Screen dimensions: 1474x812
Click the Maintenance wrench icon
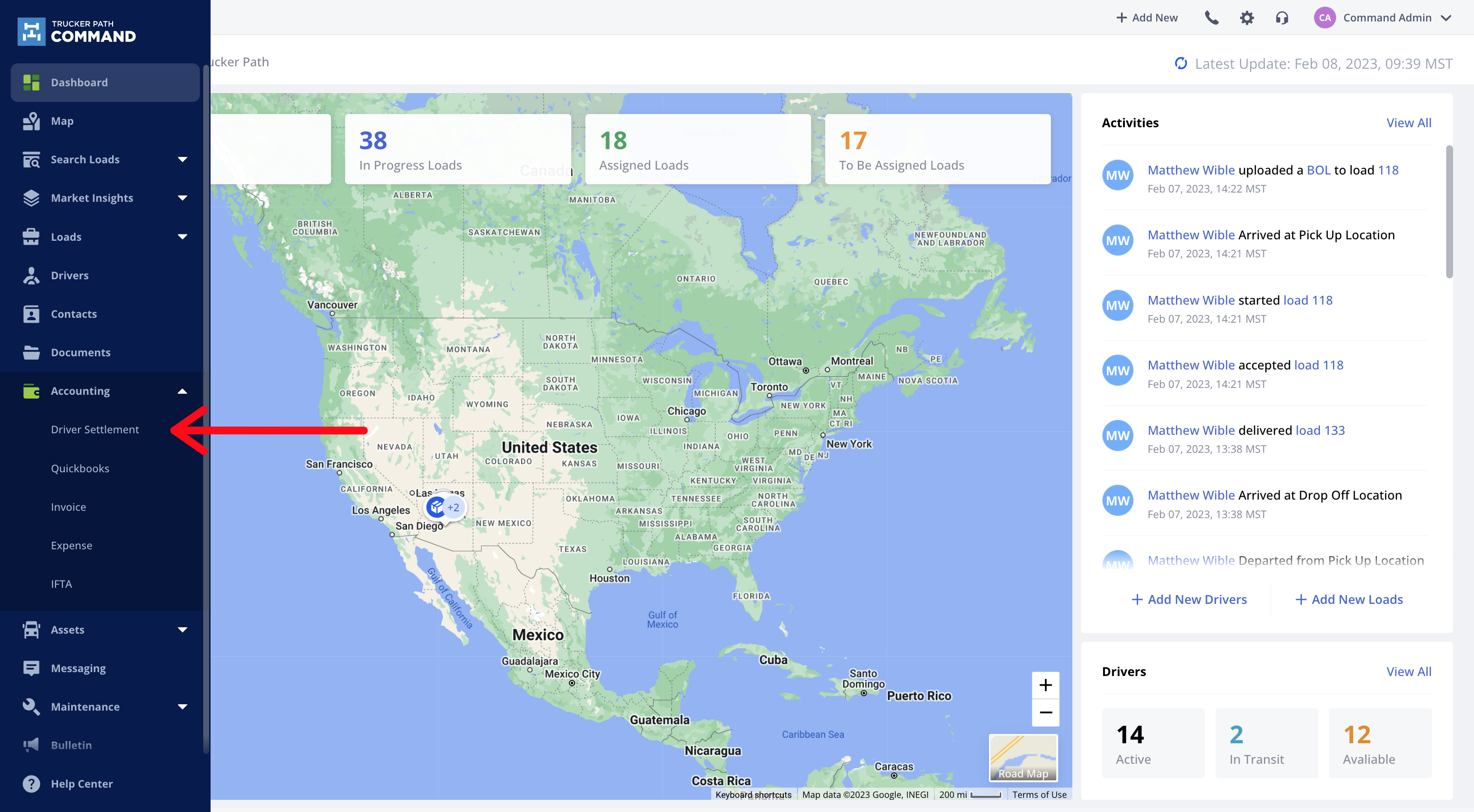tap(32, 707)
